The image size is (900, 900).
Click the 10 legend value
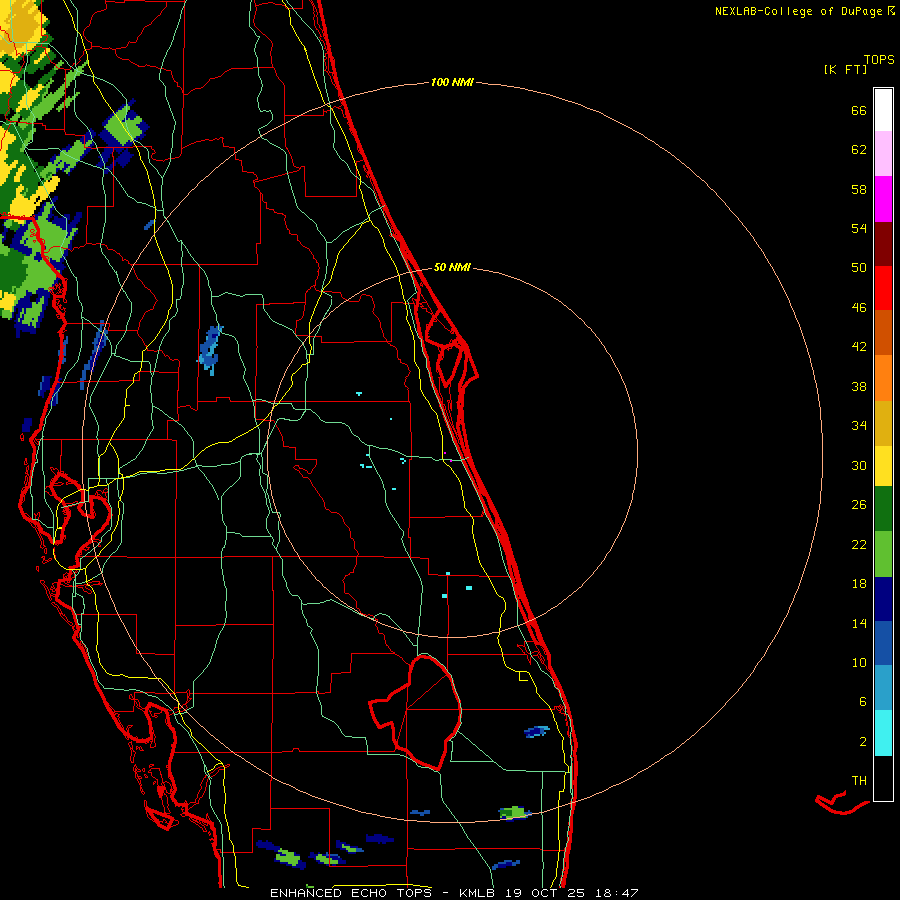coord(859,663)
